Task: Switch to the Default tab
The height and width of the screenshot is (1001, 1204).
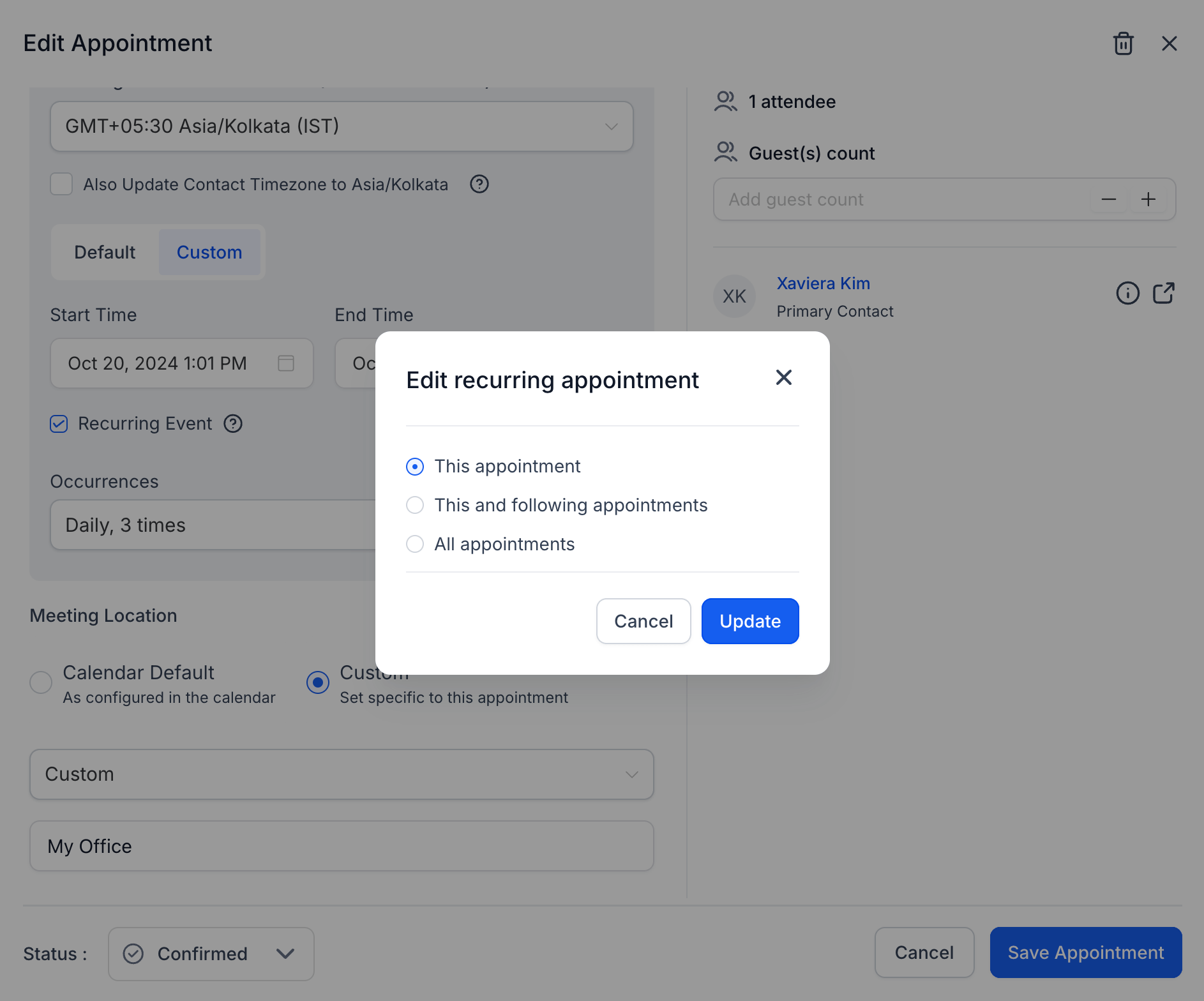Action: (x=105, y=252)
